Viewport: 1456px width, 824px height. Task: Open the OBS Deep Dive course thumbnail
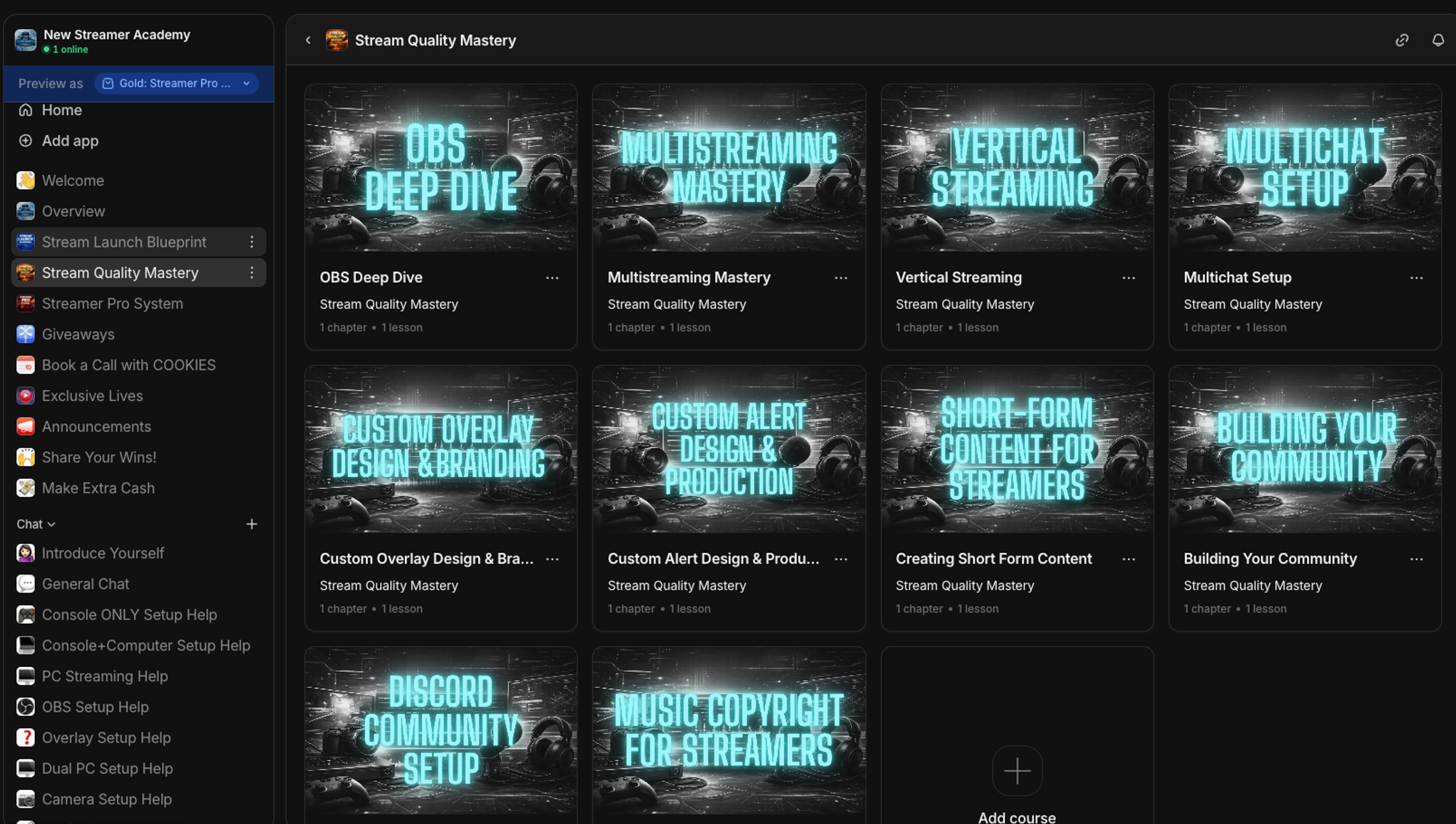point(441,168)
